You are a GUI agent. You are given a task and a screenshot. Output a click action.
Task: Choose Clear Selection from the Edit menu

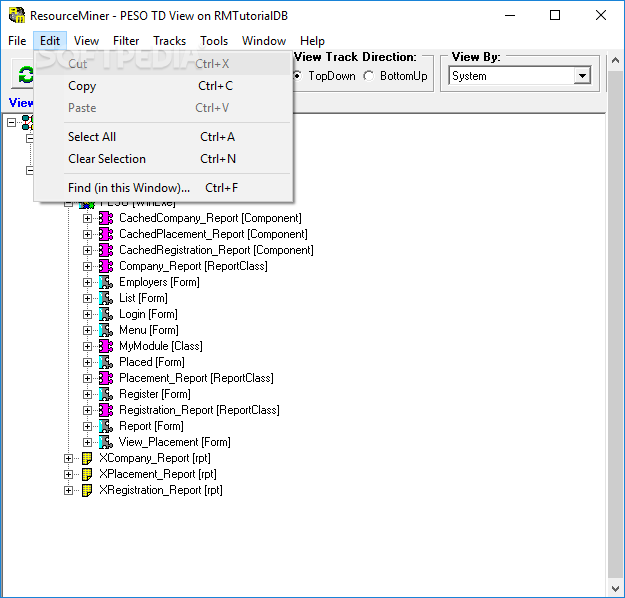[x=163, y=159]
